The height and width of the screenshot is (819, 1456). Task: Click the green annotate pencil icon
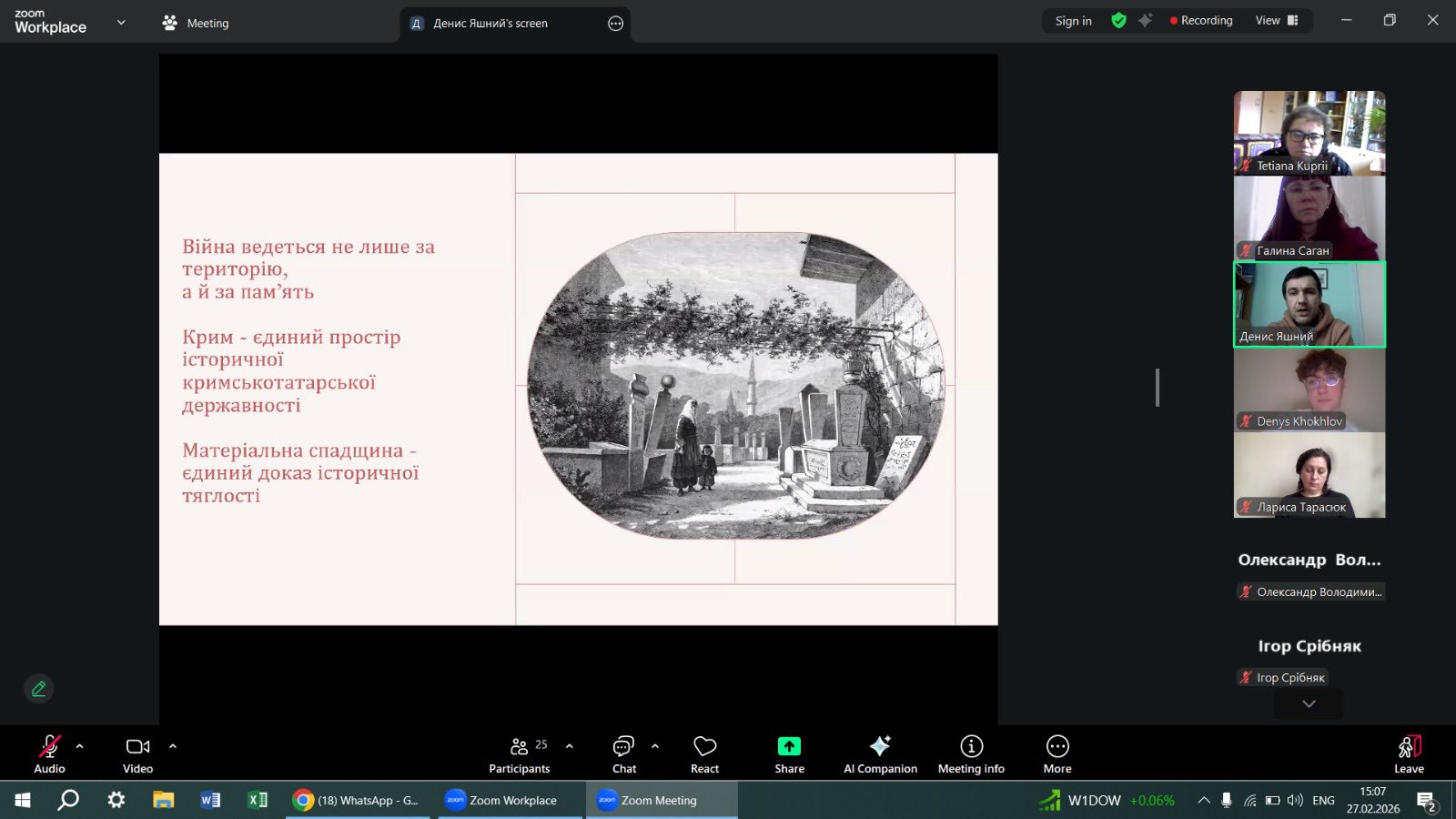(38, 689)
